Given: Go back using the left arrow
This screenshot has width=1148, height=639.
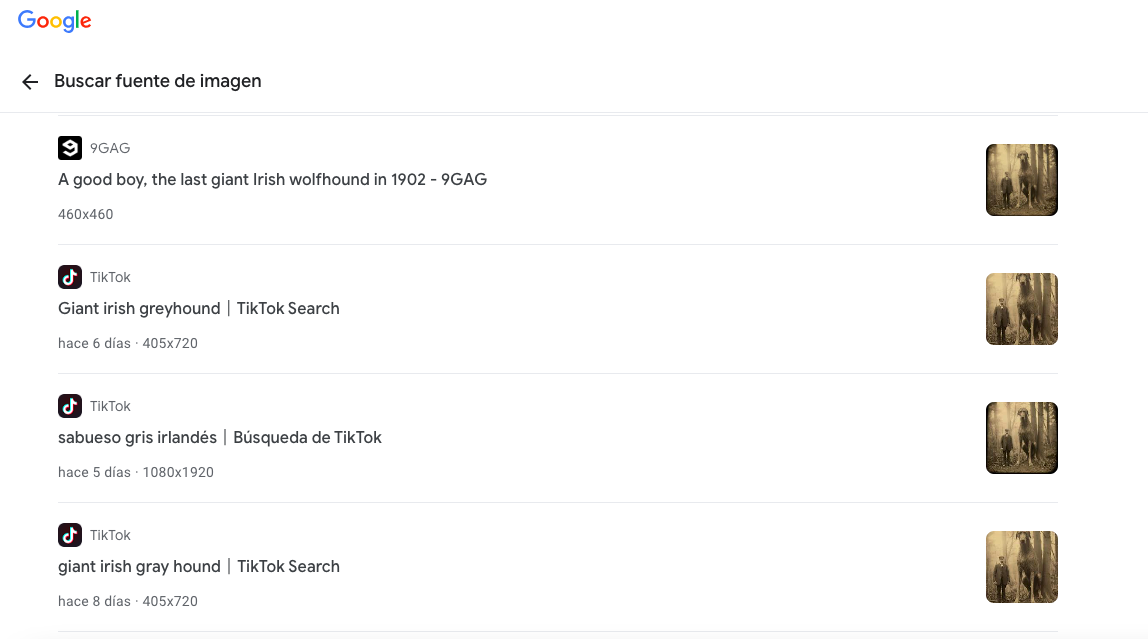Looking at the screenshot, I should [30, 82].
